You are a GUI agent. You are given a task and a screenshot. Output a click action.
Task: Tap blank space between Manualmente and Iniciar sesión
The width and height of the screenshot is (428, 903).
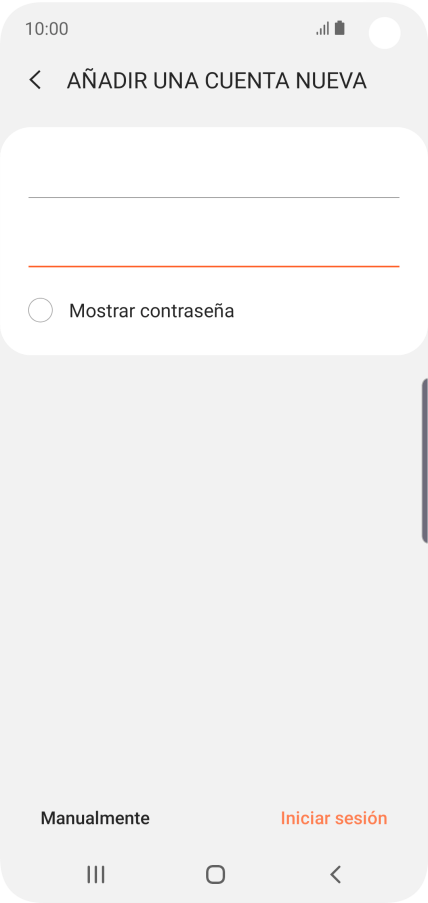coord(215,818)
